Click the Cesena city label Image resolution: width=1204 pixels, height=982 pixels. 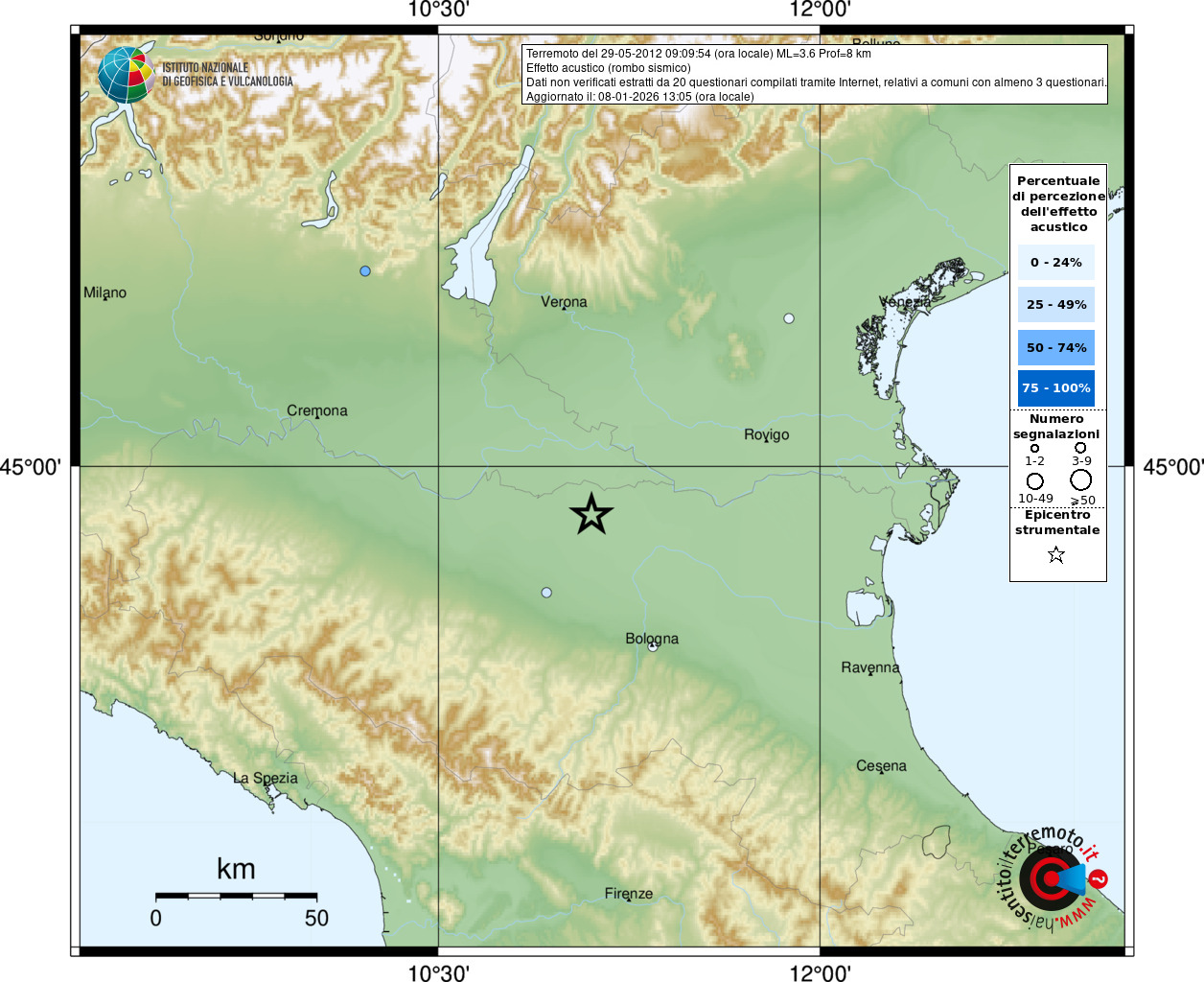(881, 766)
